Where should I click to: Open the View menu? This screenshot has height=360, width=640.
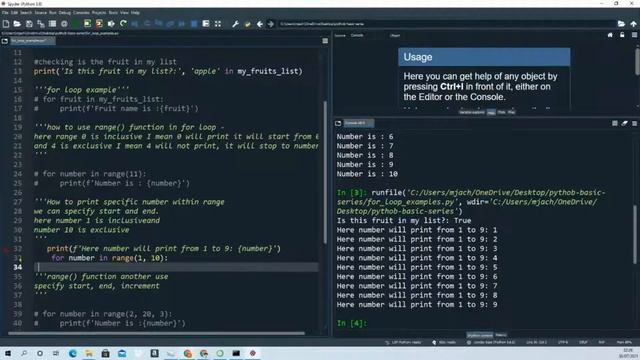coord(124,13)
